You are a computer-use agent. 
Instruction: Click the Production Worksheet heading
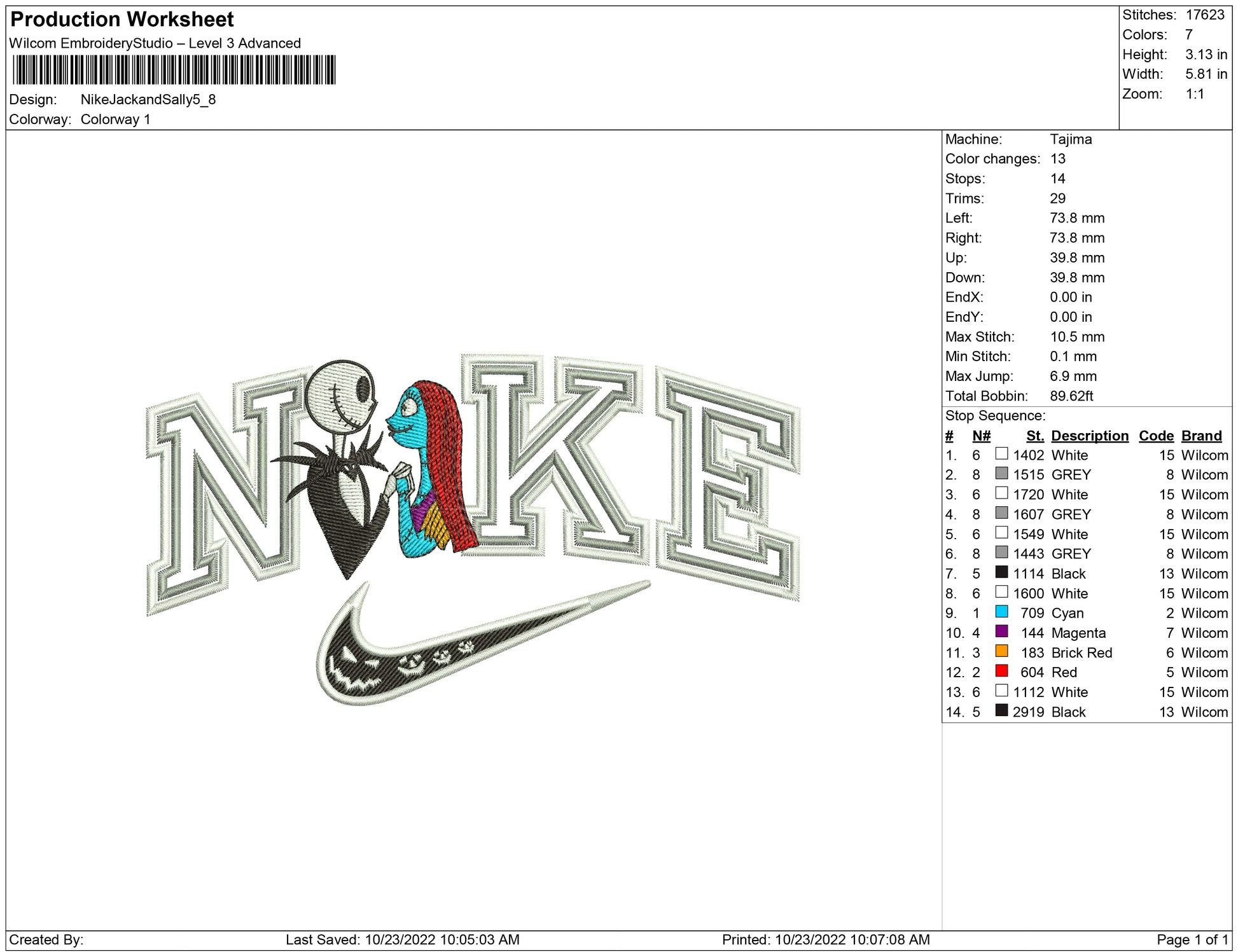coord(122,20)
